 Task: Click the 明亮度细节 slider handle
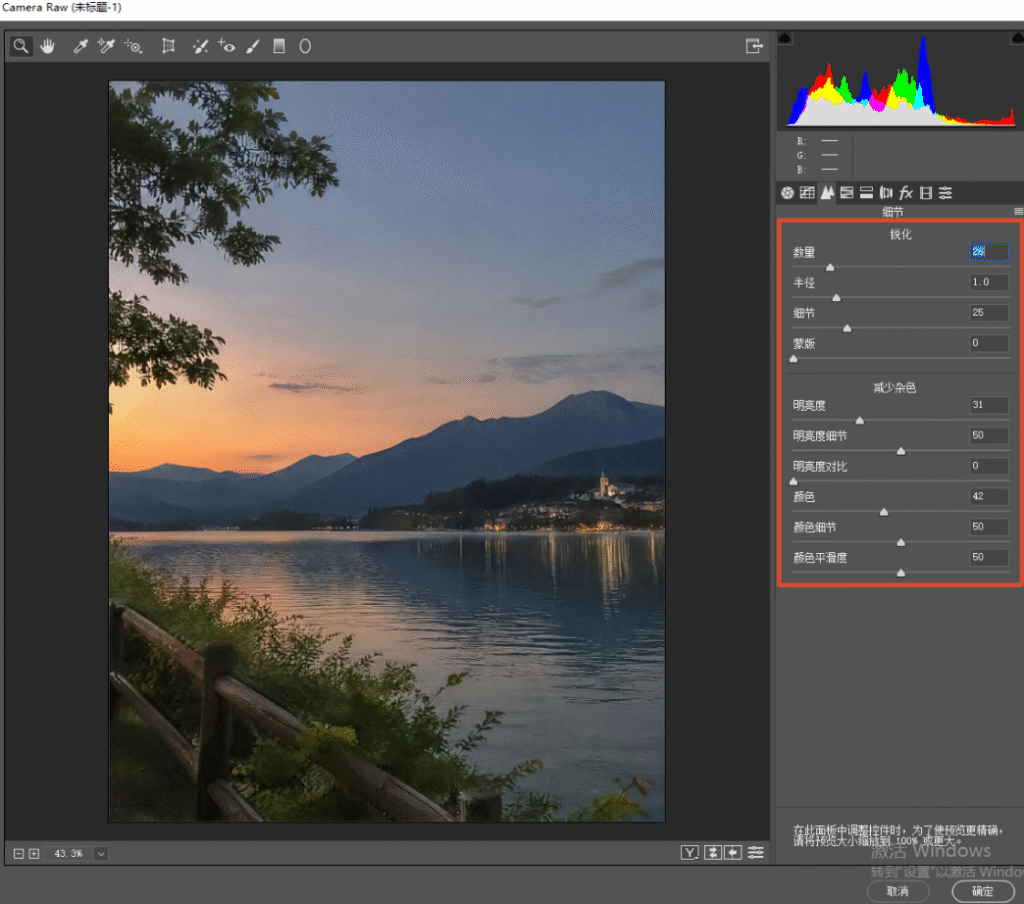901,451
